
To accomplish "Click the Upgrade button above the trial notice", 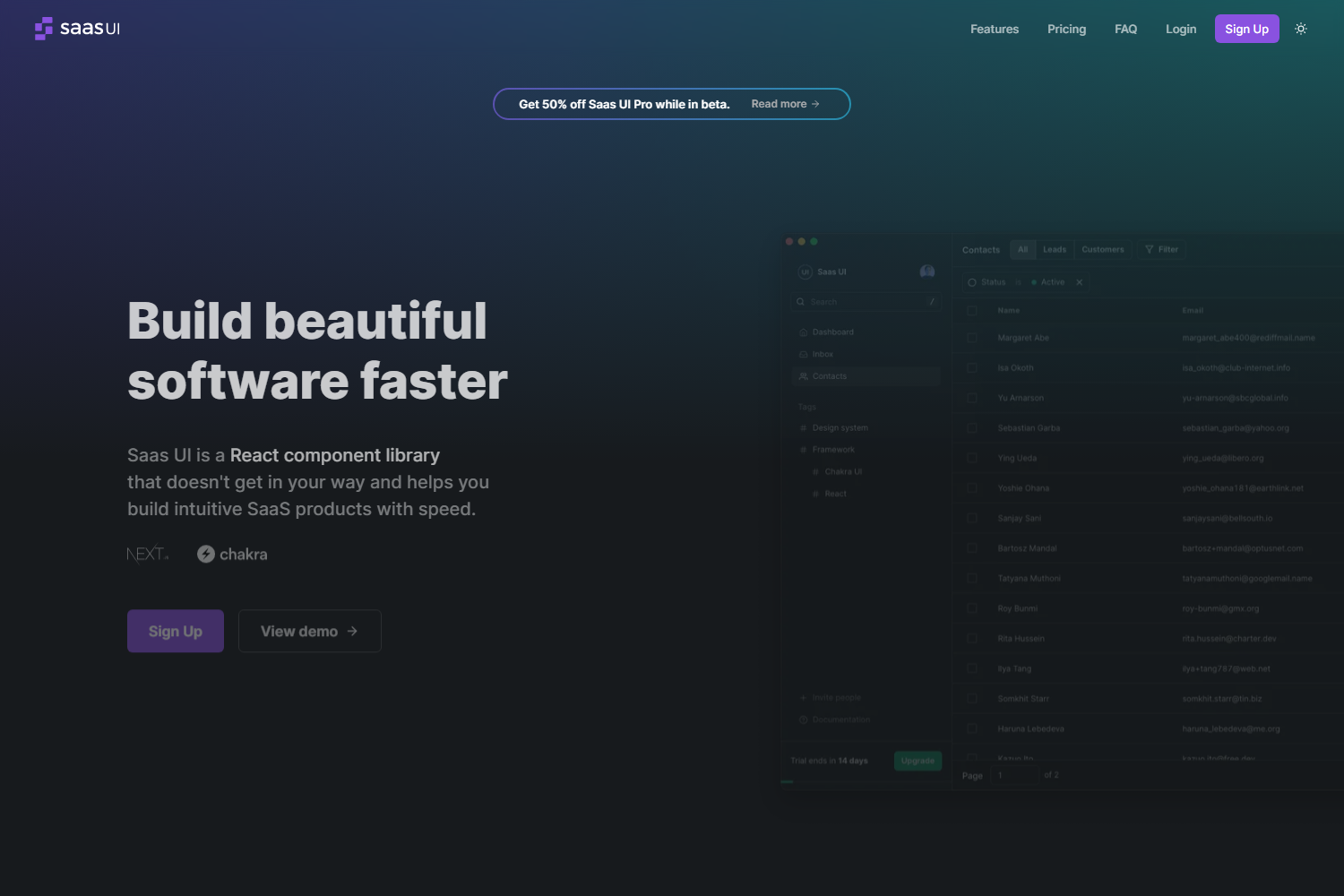I will 917,760.
